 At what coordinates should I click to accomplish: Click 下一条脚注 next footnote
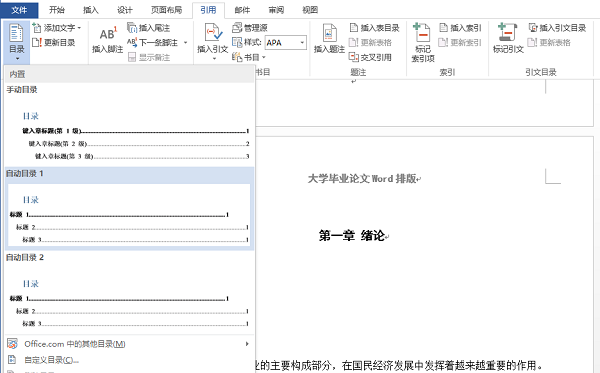[153, 42]
